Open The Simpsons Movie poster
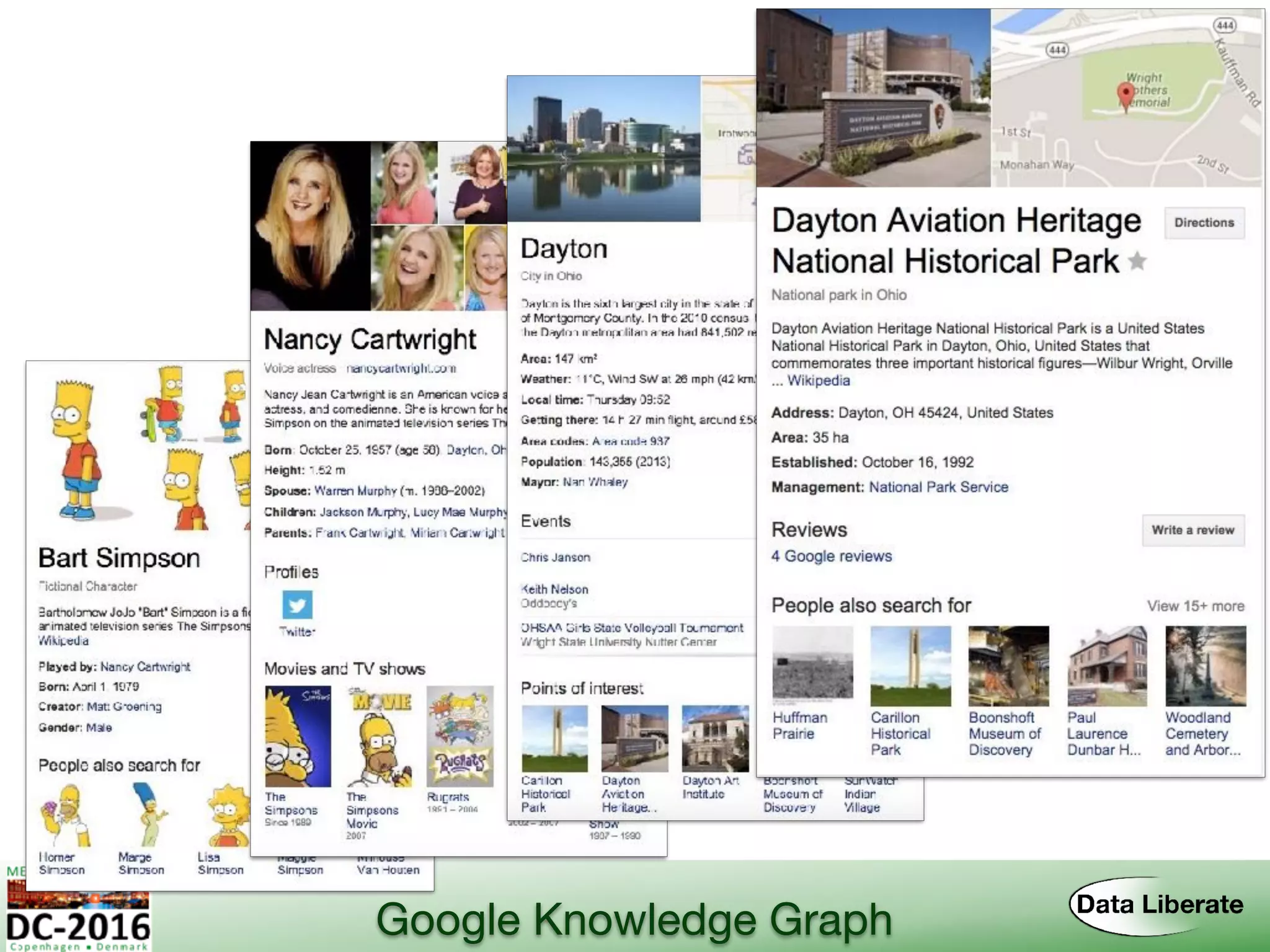 [379, 736]
